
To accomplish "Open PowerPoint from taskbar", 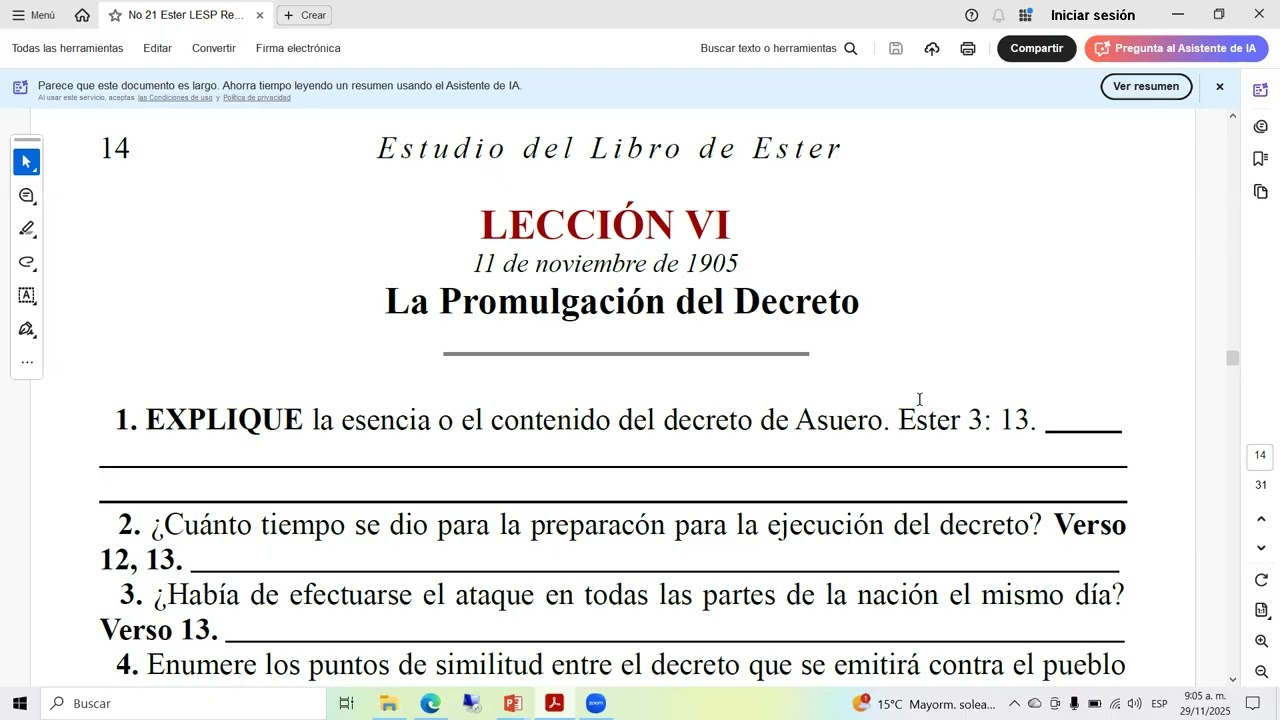I will 513,704.
